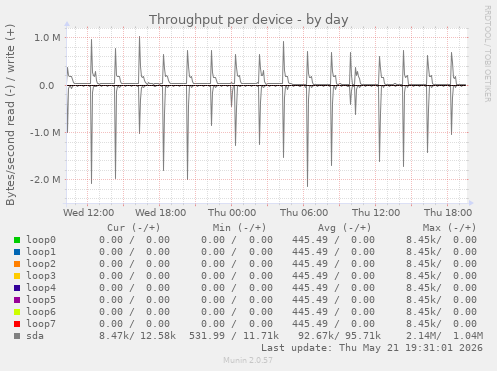The height and width of the screenshot is (371, 497).
Task: Click the 'loop7' legend label
Action: tap(41, 324)
